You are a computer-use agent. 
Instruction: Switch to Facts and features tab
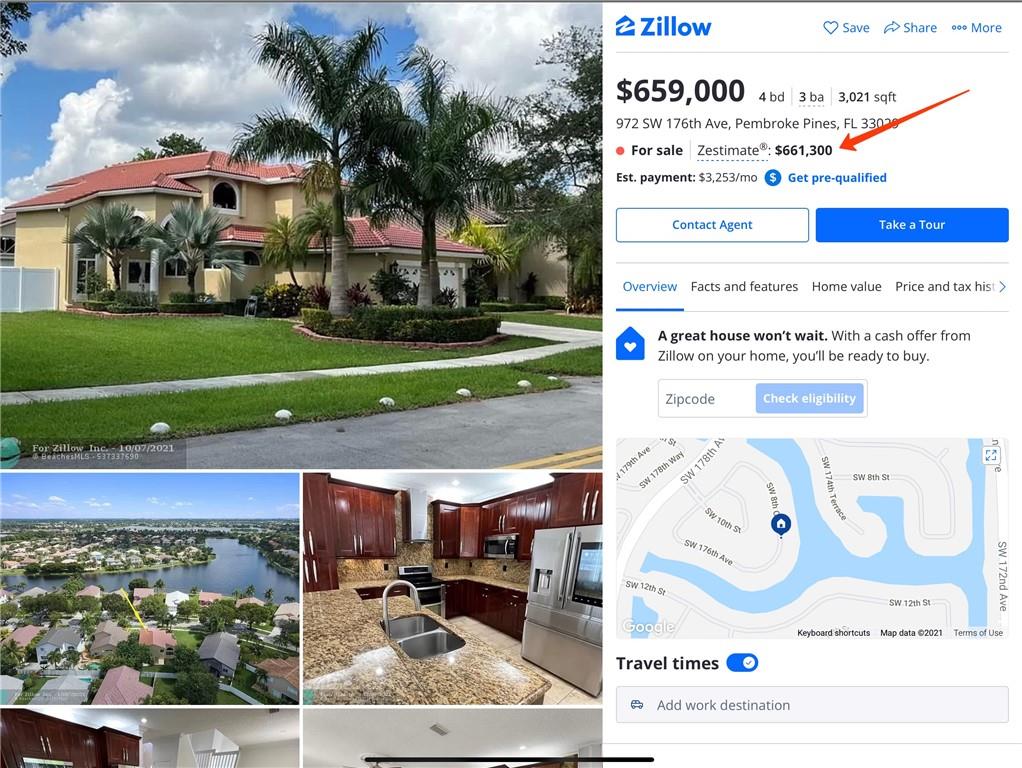744,287
